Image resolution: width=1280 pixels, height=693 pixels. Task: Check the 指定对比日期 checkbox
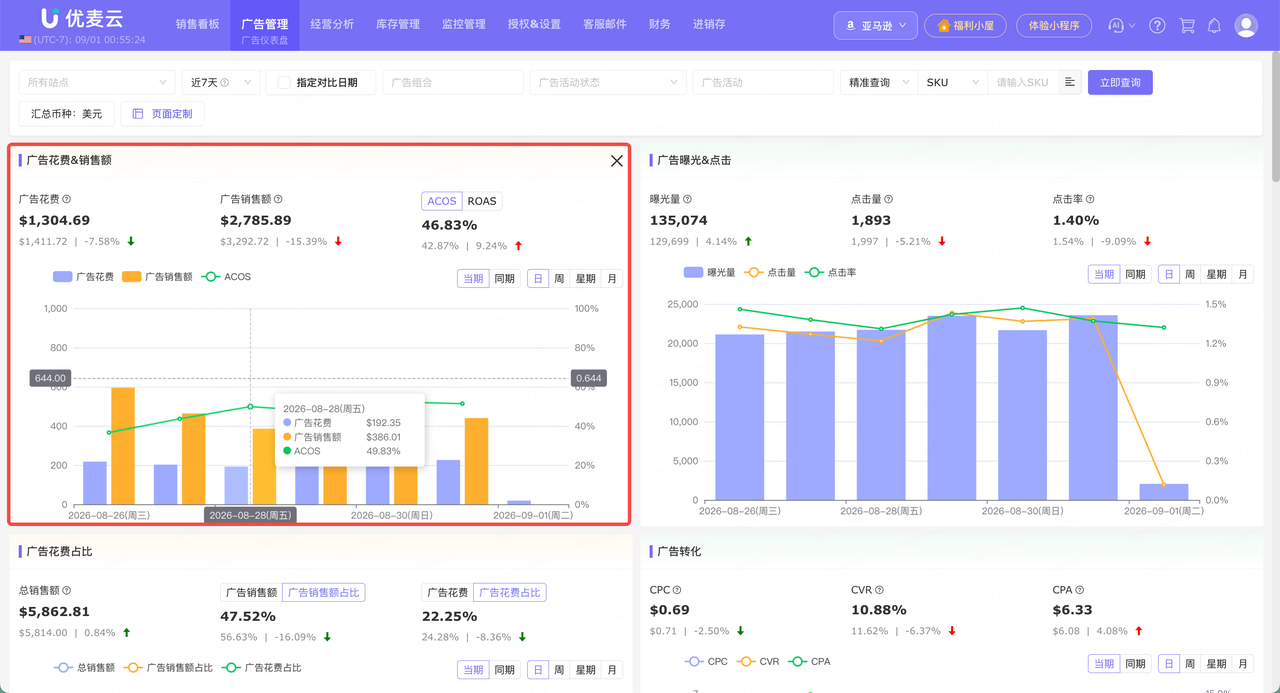pos(284,82)
